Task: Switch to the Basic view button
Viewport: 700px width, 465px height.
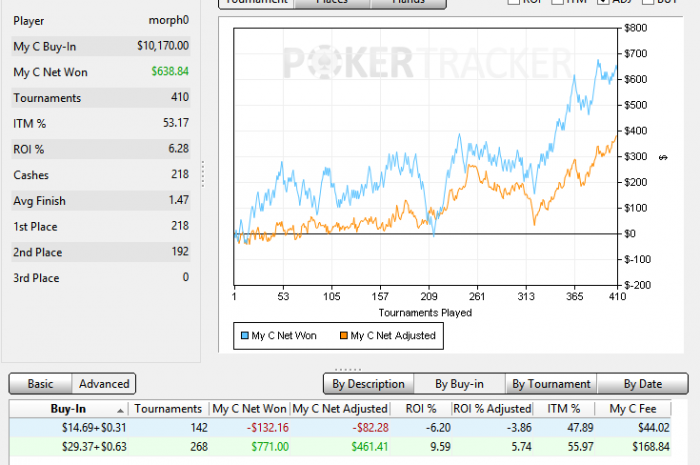Action: pos(40,384)
